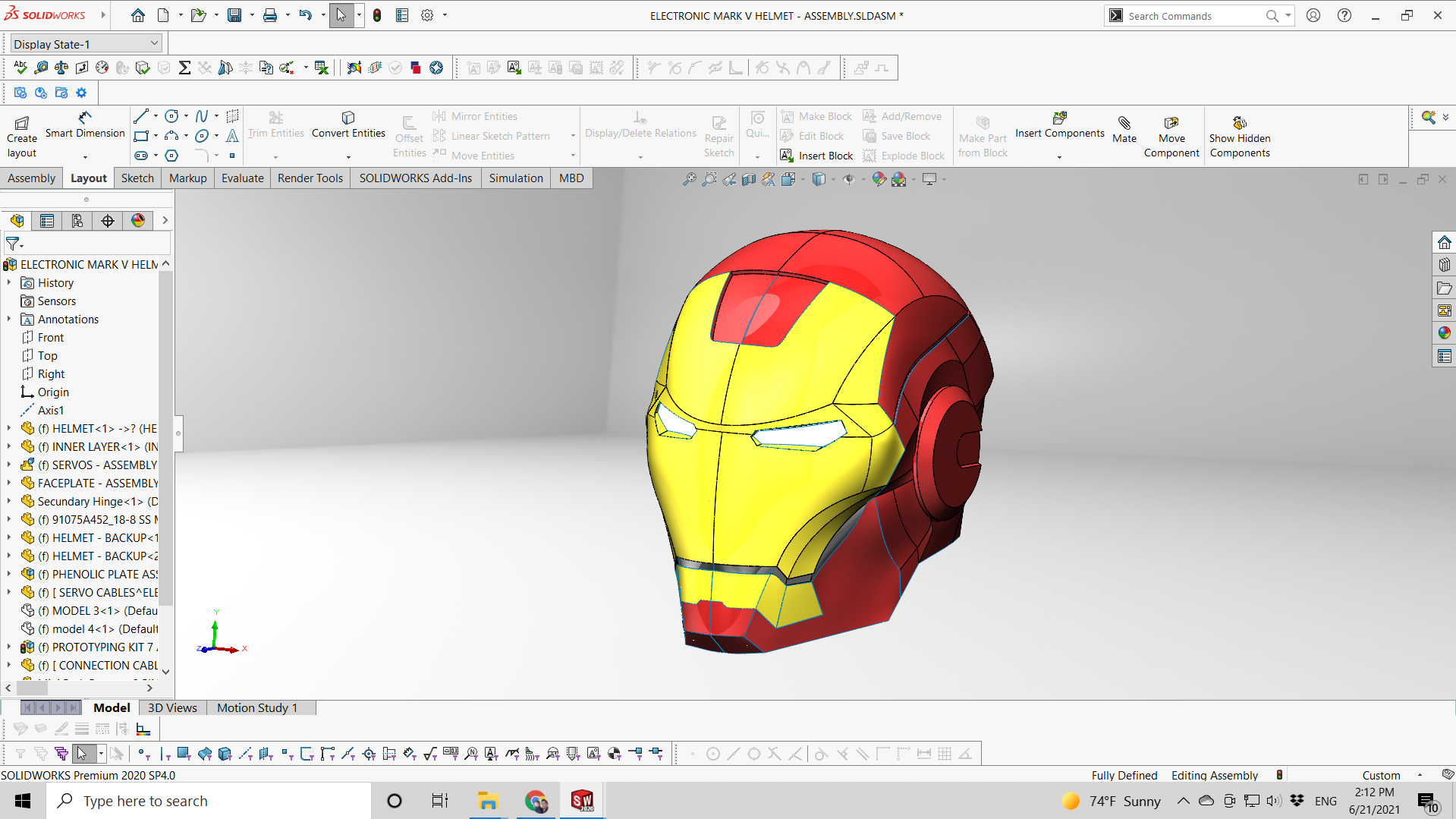Screen dimensions: 1456x819
Task: Open the ConfigurationManager tab icon
Action: coord(77,221)
